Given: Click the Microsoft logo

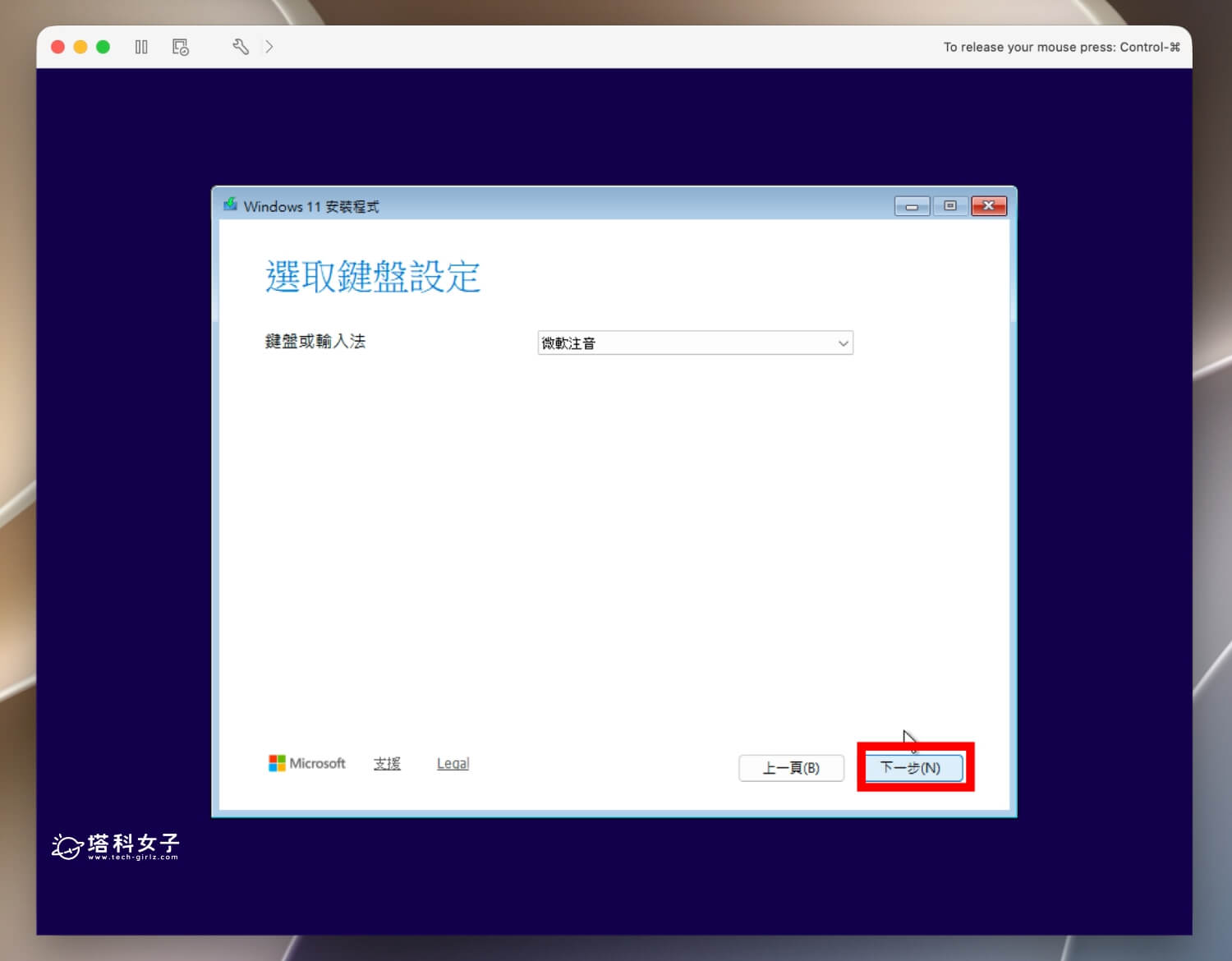Looking at the screenshot, I should [x=307, y=763].
